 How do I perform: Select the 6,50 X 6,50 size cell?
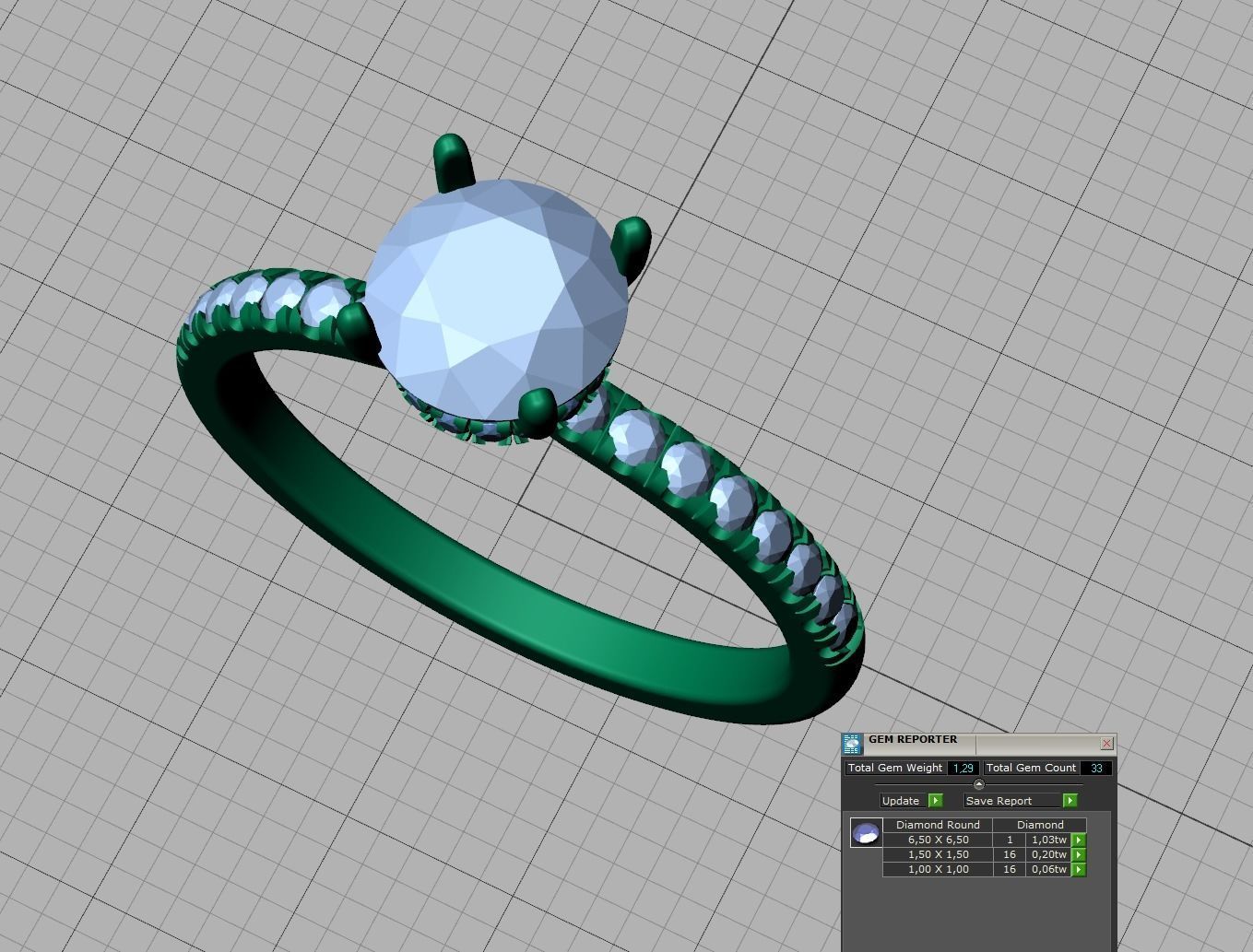pyautogui.click(x=939, y=840)
